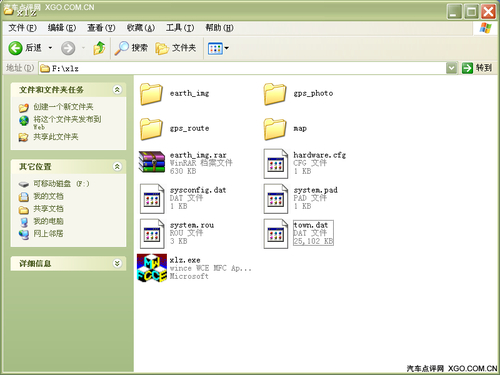Expand the 详细信息 panel

pyautogui.click(x=117, y=264)
